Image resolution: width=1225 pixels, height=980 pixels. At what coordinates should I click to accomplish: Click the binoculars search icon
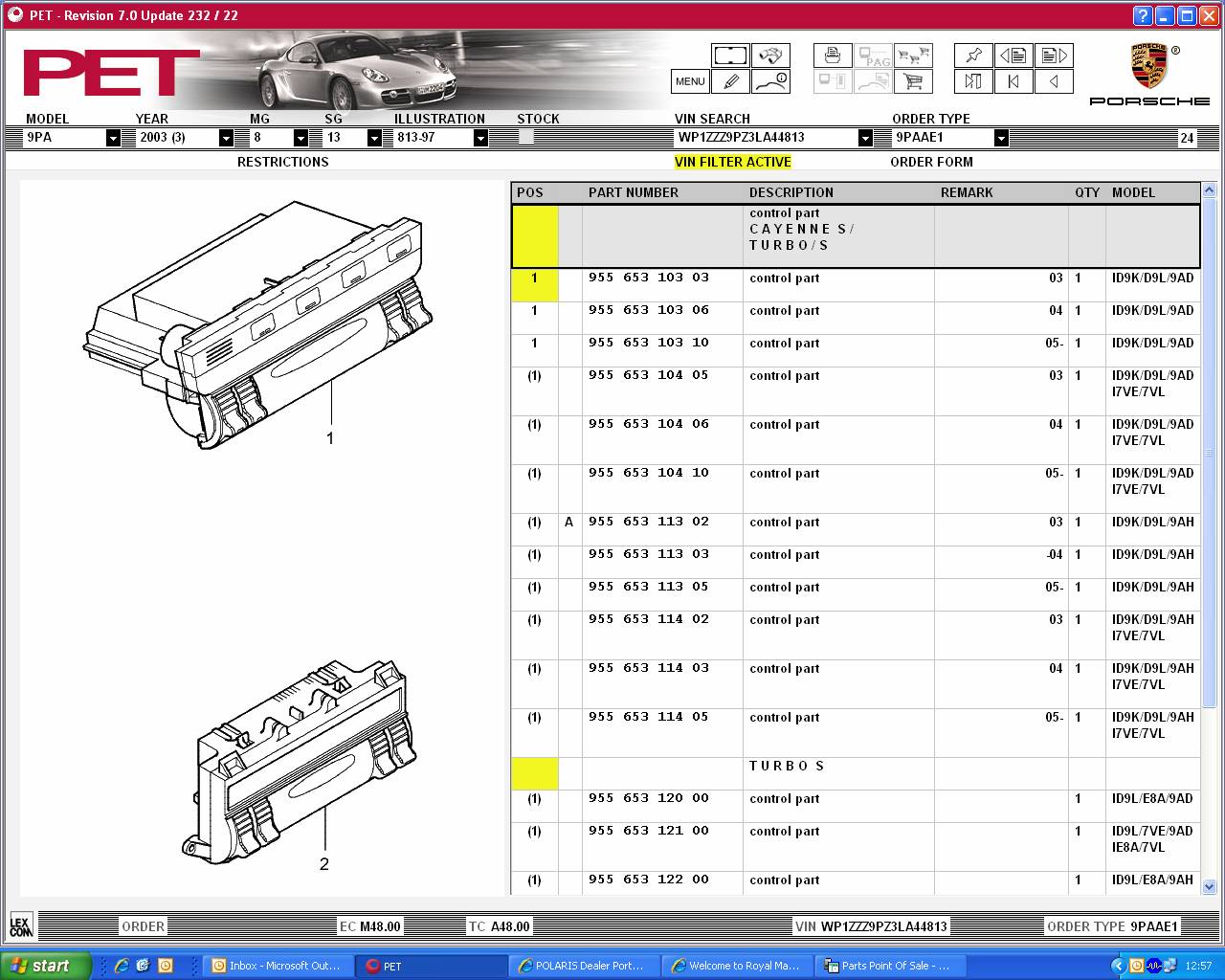(770, 56)
